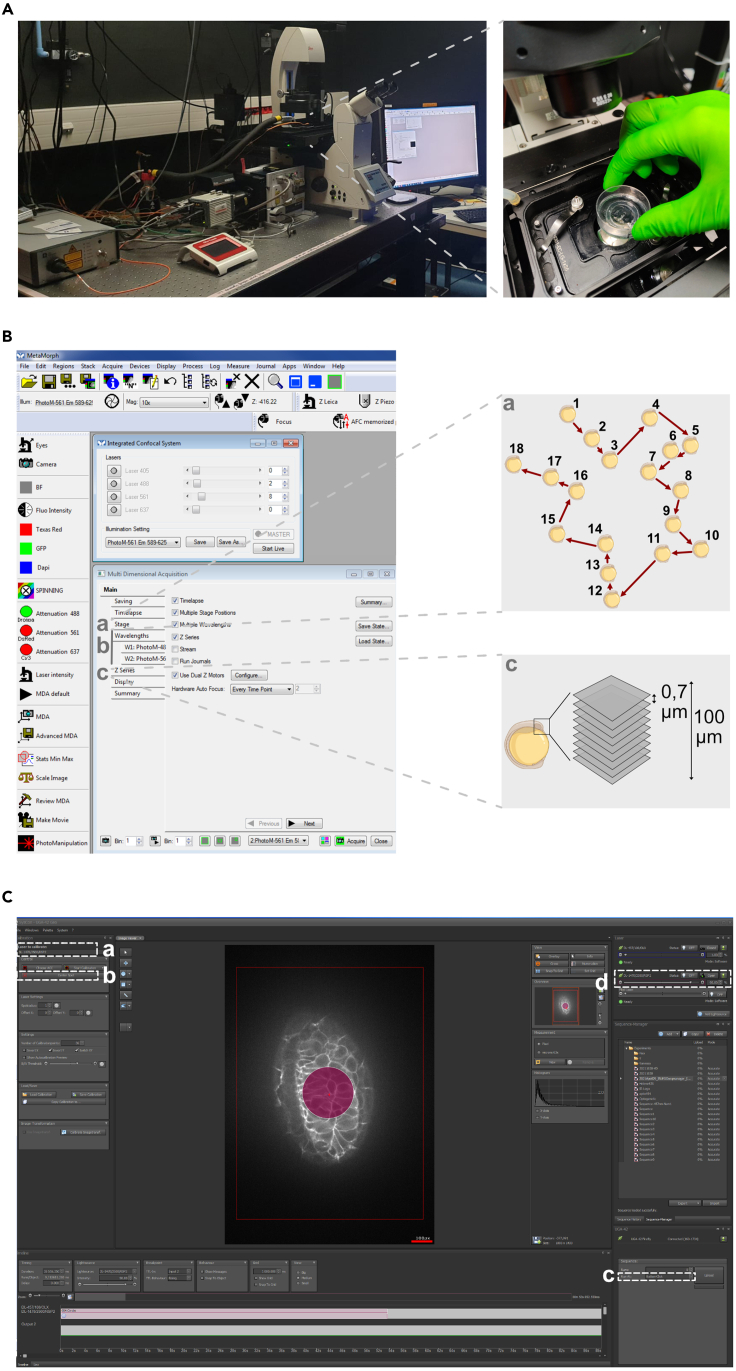Toggle Z Series checkbox
Screen dimensions: 736x1371
175,636
